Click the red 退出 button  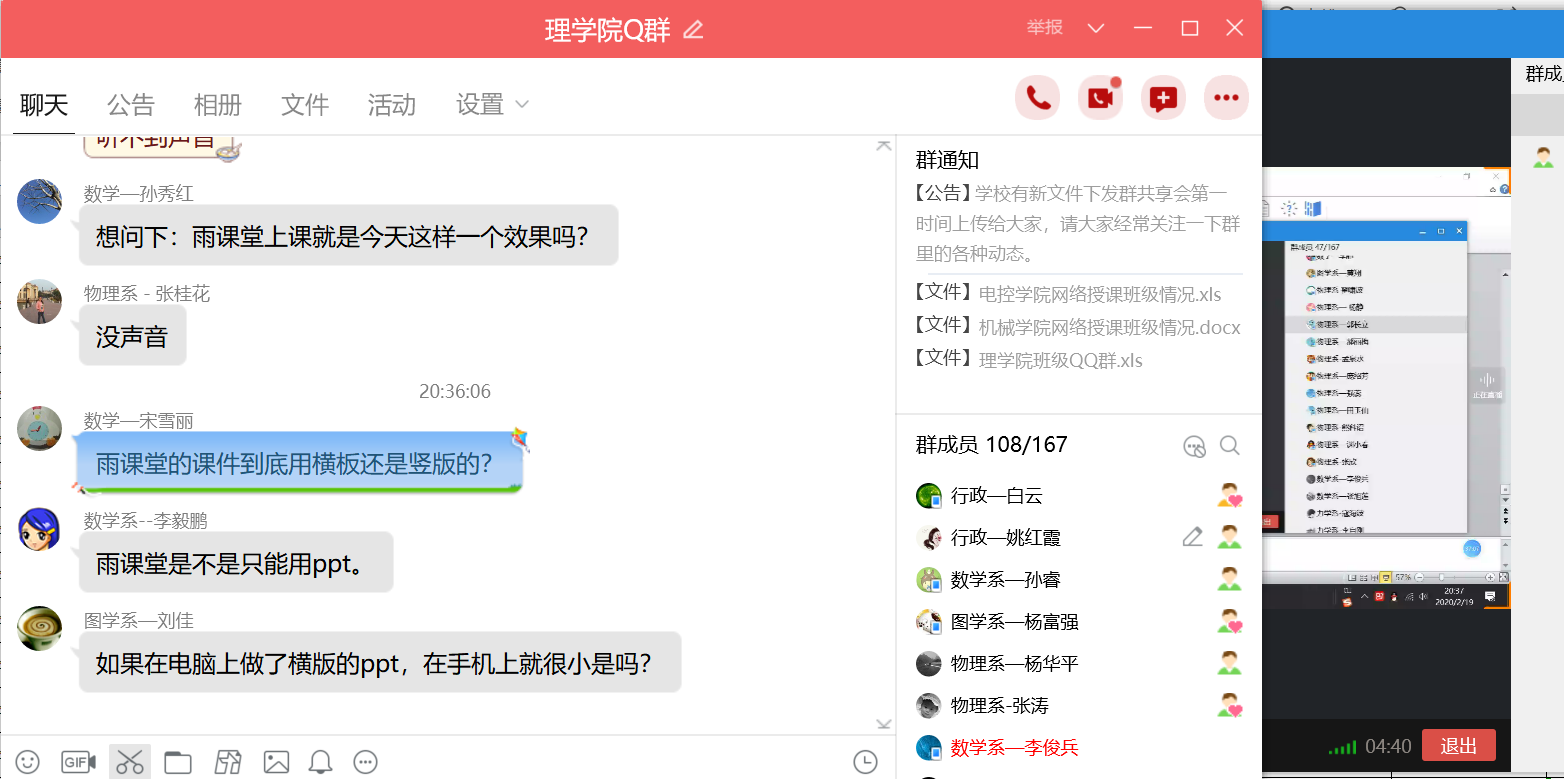1458,746
